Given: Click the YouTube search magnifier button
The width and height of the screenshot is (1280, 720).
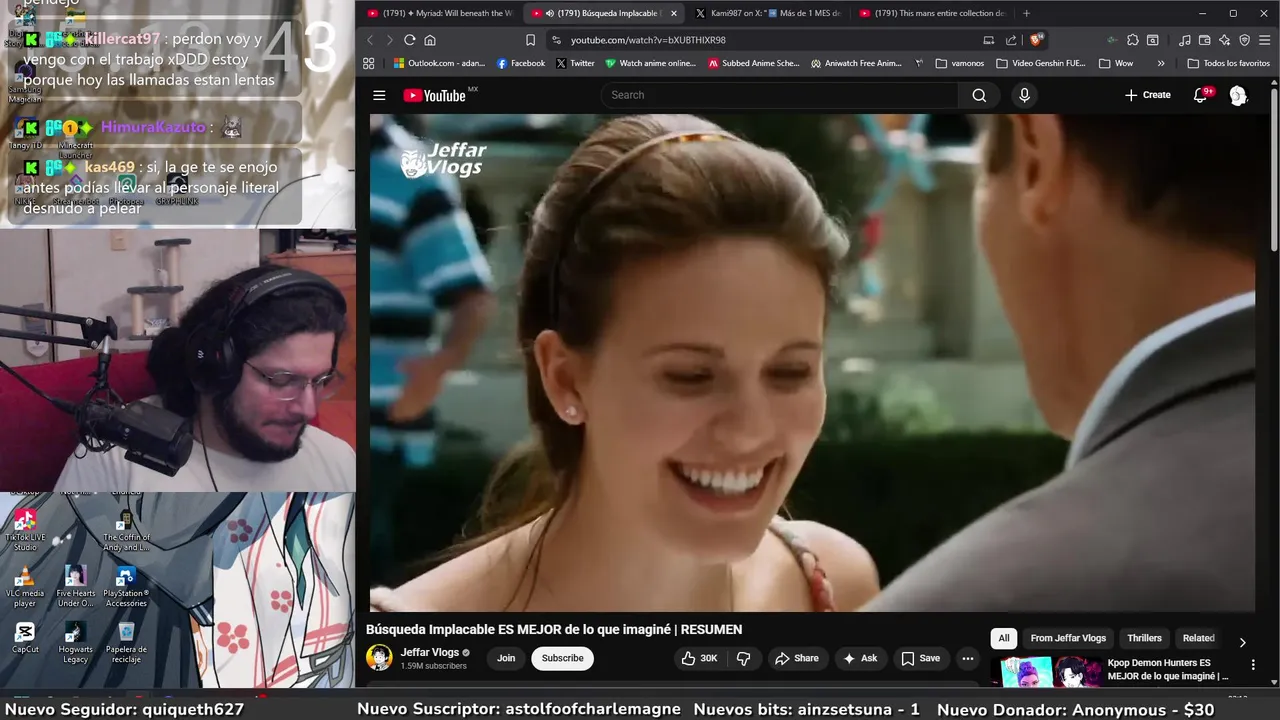Looking at the screenshot, I should coord(979,95).
